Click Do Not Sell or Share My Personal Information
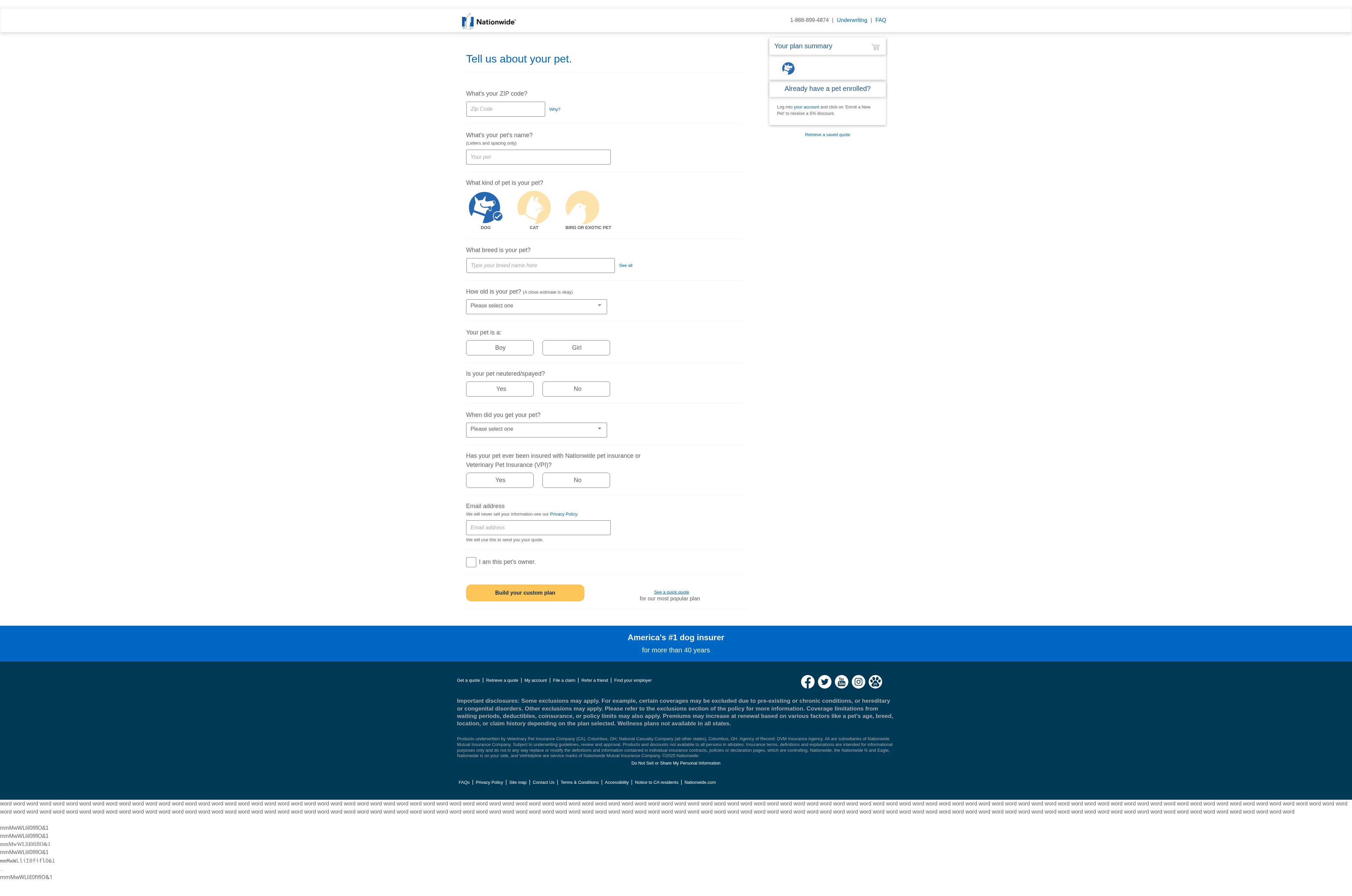Image resolution: width=1352 pixels, height=896 pixels. 676,764
